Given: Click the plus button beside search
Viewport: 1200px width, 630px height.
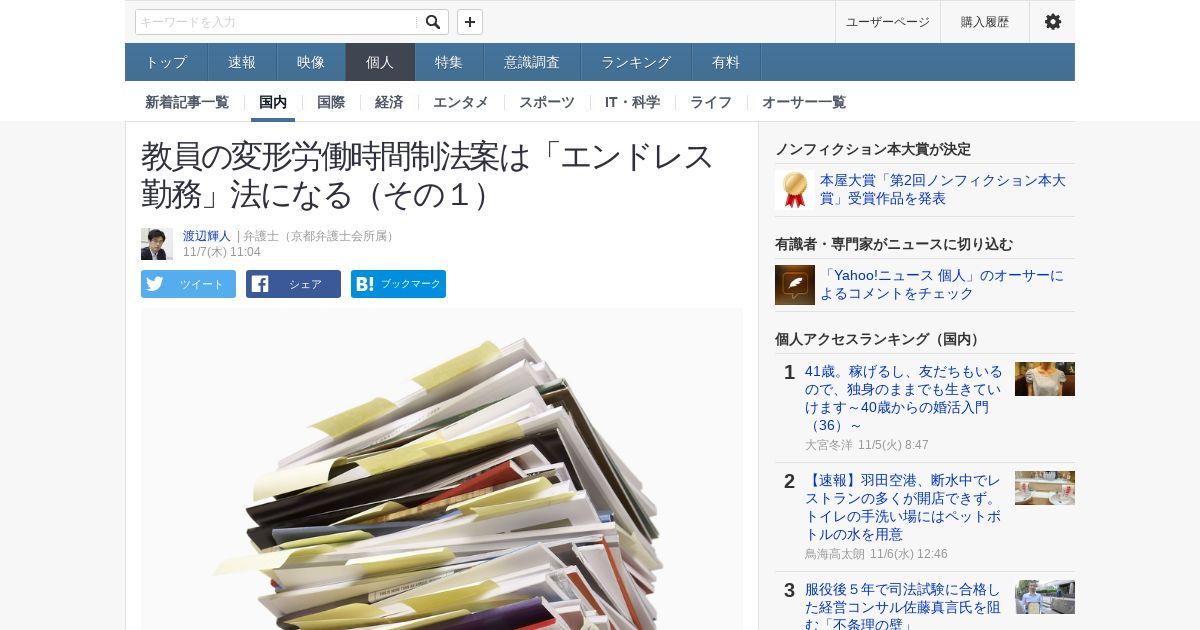Looking at the screenshot, I should tap(470, 22).
